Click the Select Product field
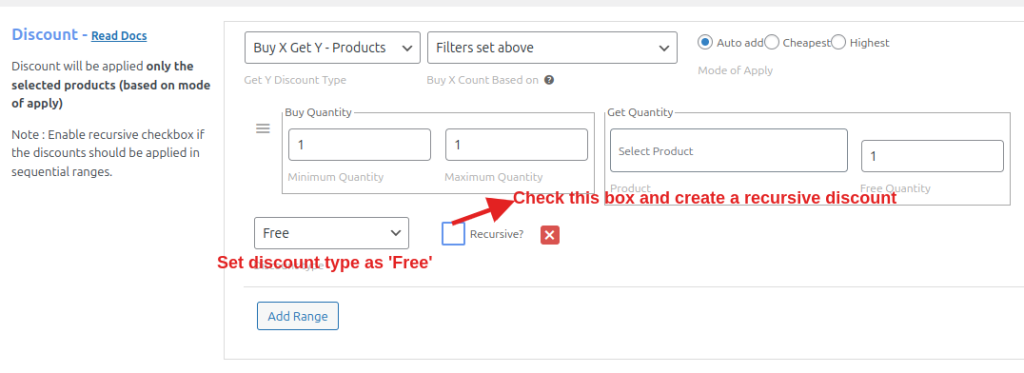This screenshot has height=373, width=1024. (729, 150)
